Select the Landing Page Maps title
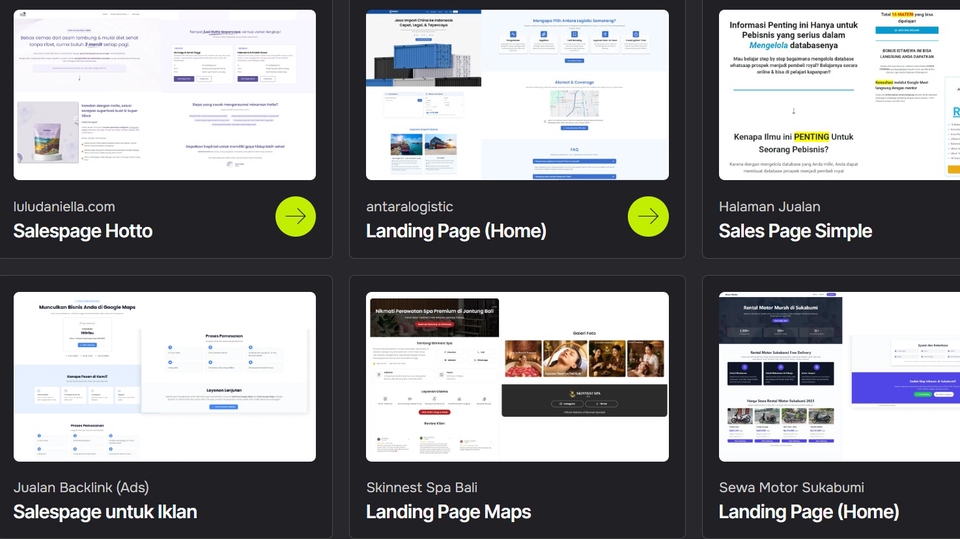The width and height of the screenshot is (960, 539). [448, 512]
